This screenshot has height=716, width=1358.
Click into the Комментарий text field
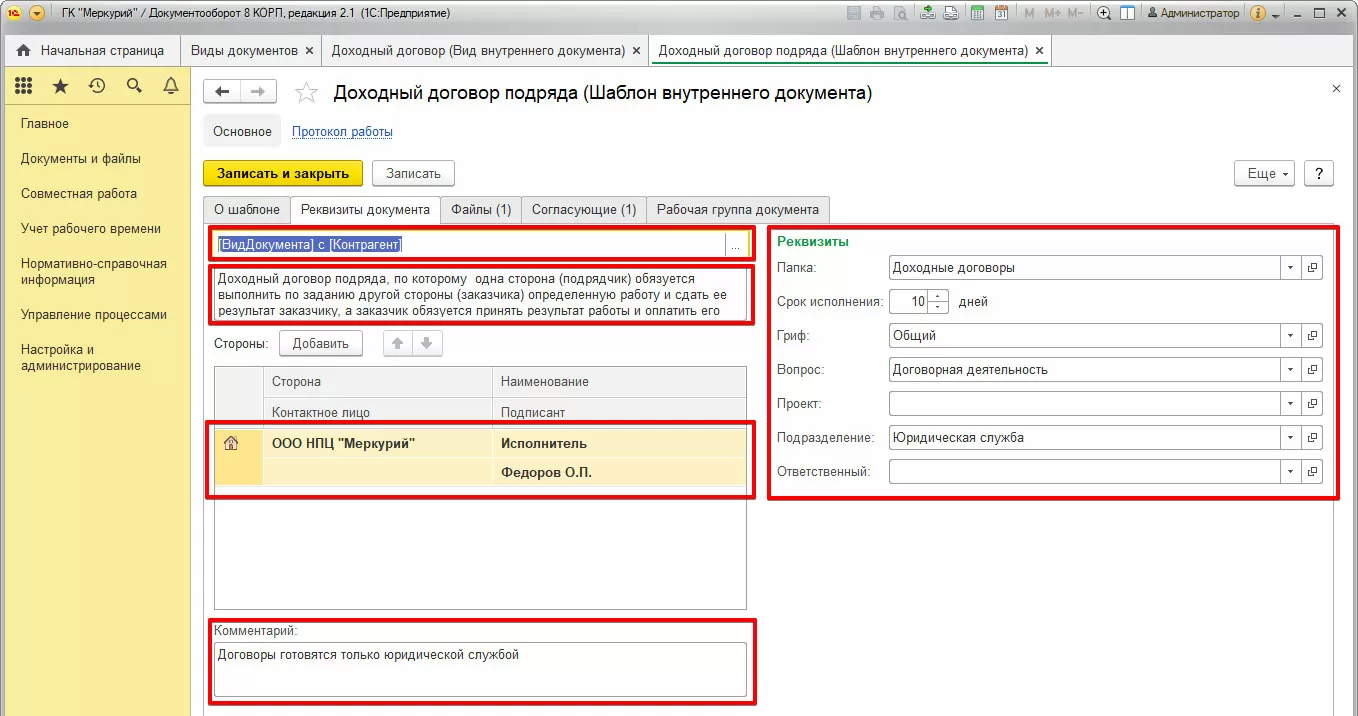[480, 669]
